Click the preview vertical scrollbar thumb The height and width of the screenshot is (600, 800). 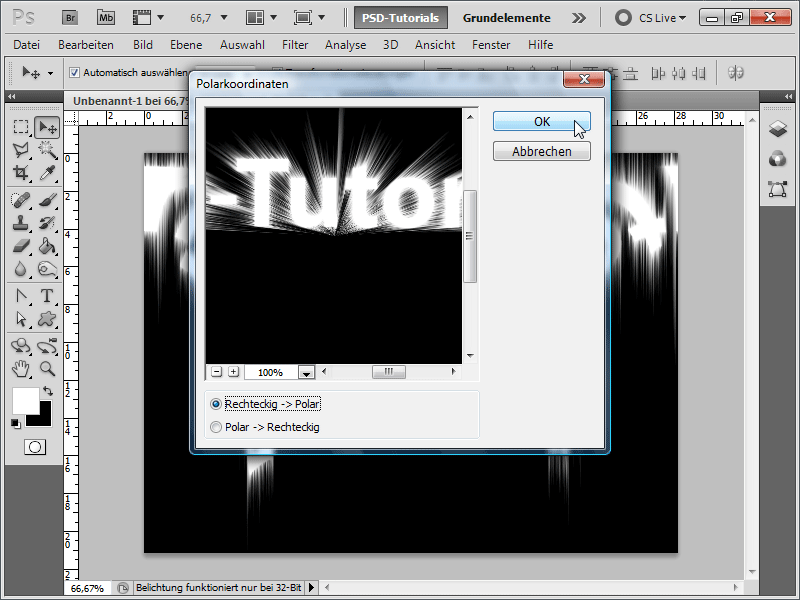[470, 236]
